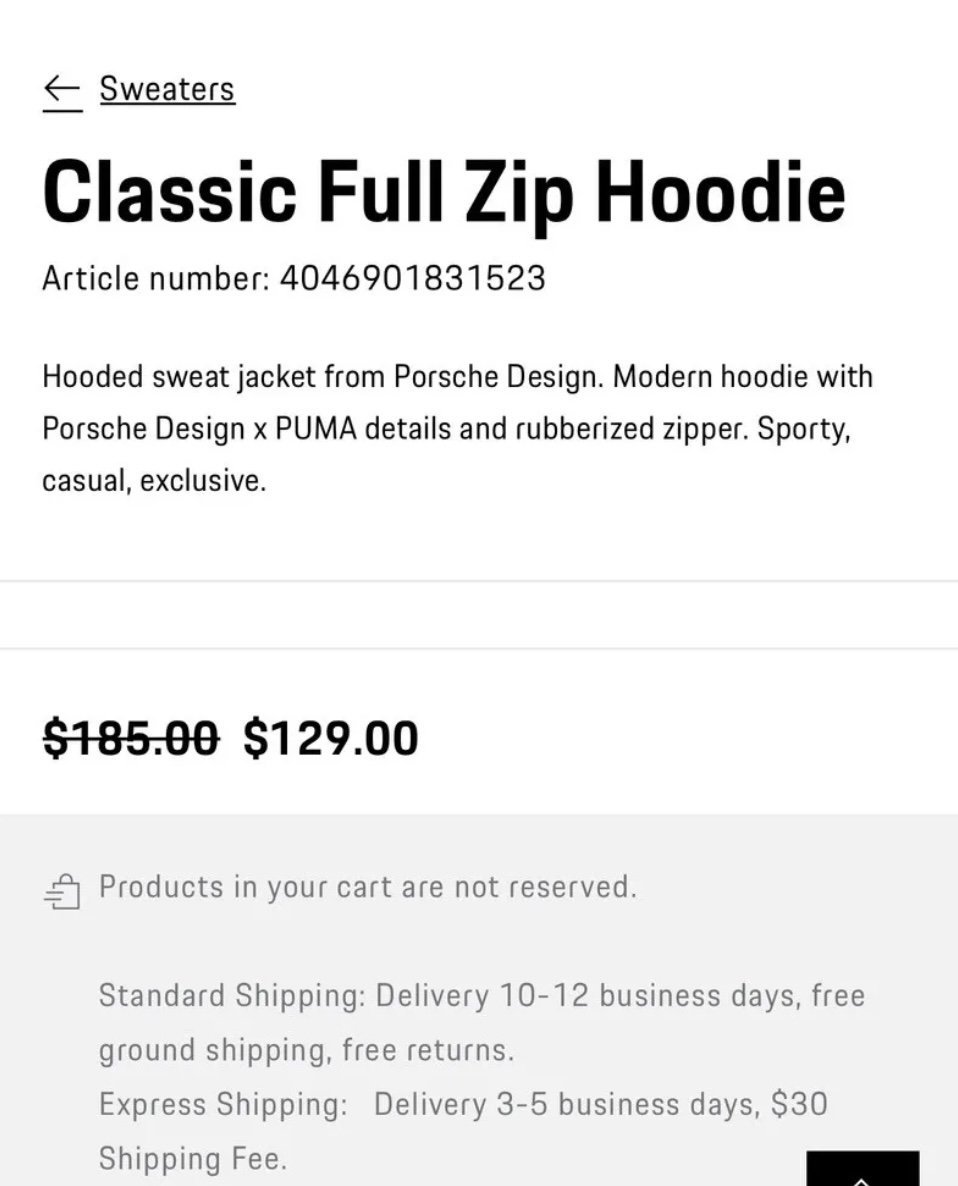Screen dimensions: 958x1186
Task: Click the '$30 Shipping Fee' text
Action: (463, 1132)
